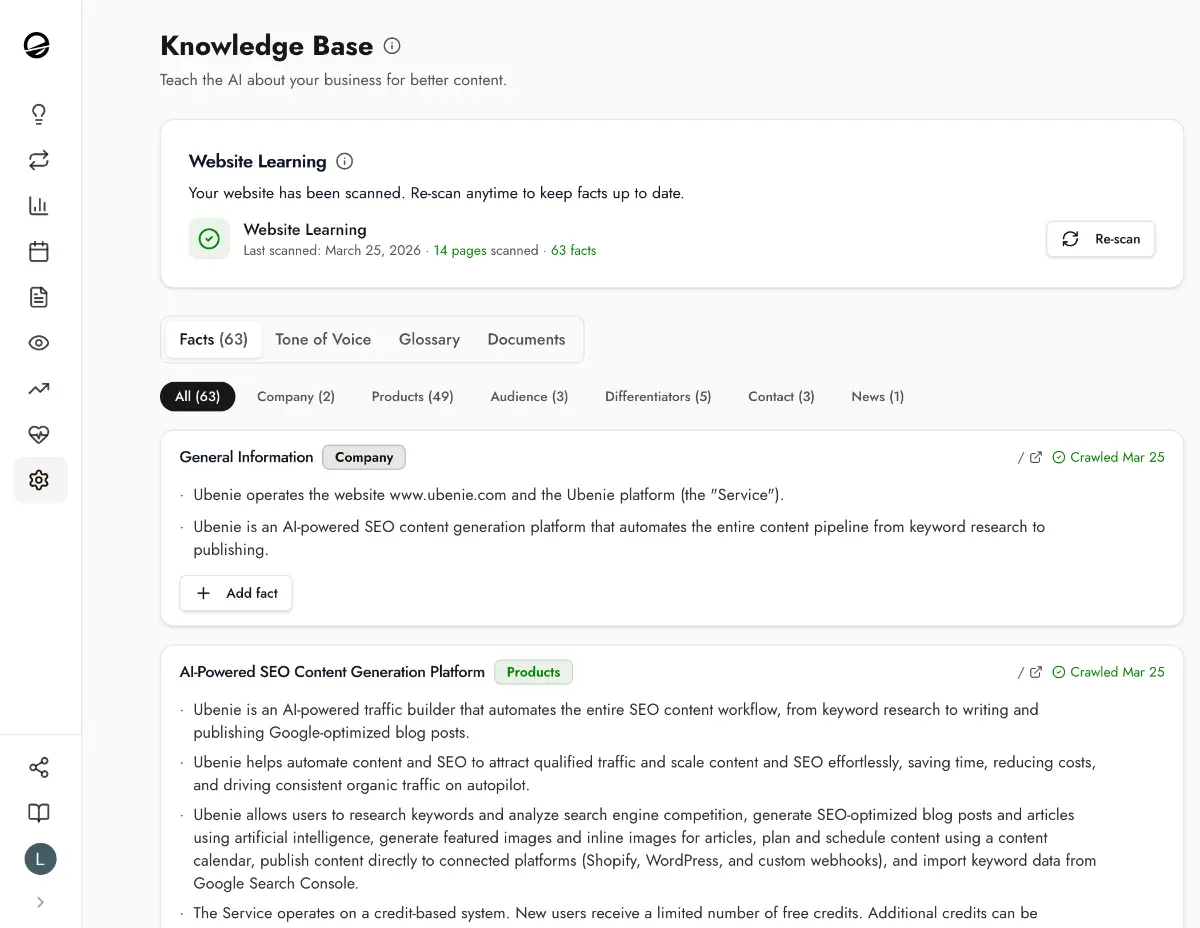Click the share nodes icon
Viewport: 1200px width, 928px height.
click(x=39, y=768)
